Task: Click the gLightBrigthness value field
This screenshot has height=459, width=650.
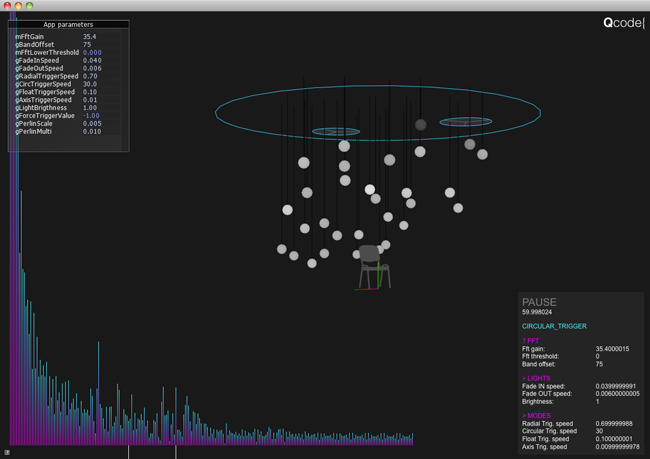Action: click(90, 108)
